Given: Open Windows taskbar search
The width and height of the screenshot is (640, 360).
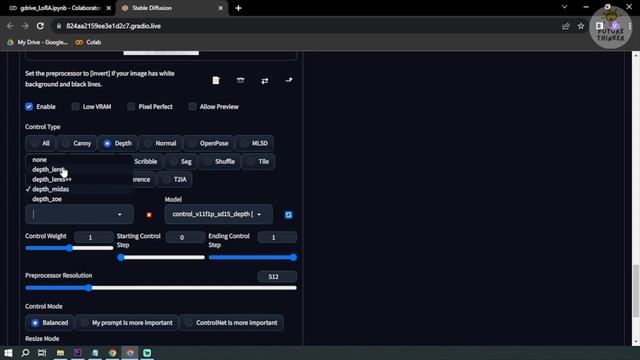Looking at the screenshot, I should [x=25, y=353].
